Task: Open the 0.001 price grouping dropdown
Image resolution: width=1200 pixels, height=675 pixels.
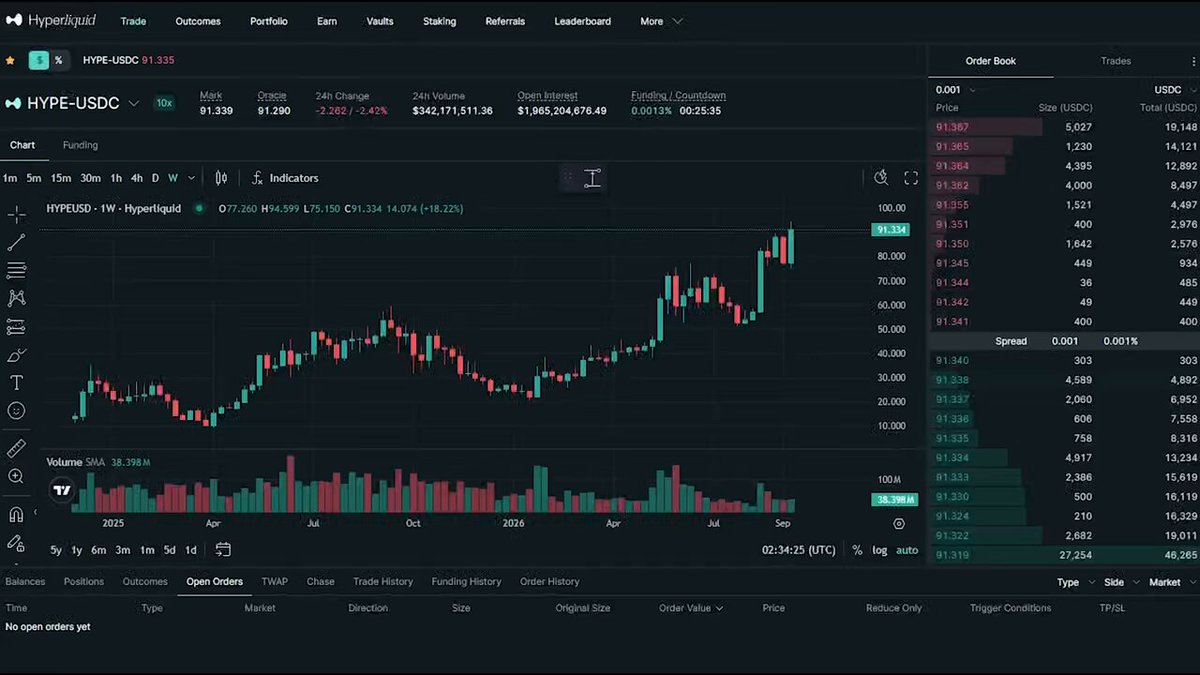Action: click(956, 89)
